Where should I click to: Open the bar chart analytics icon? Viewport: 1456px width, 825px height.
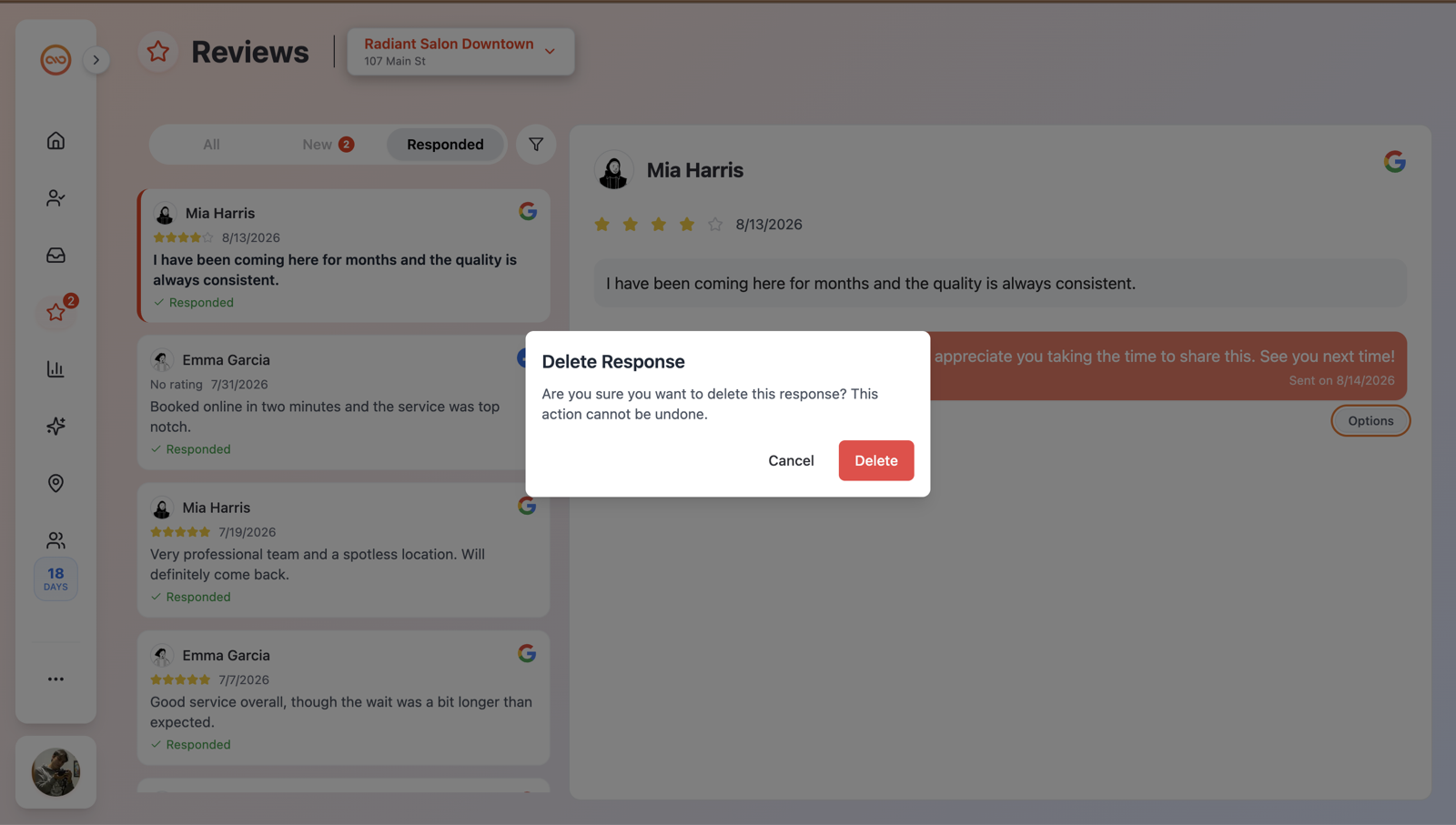56,368
